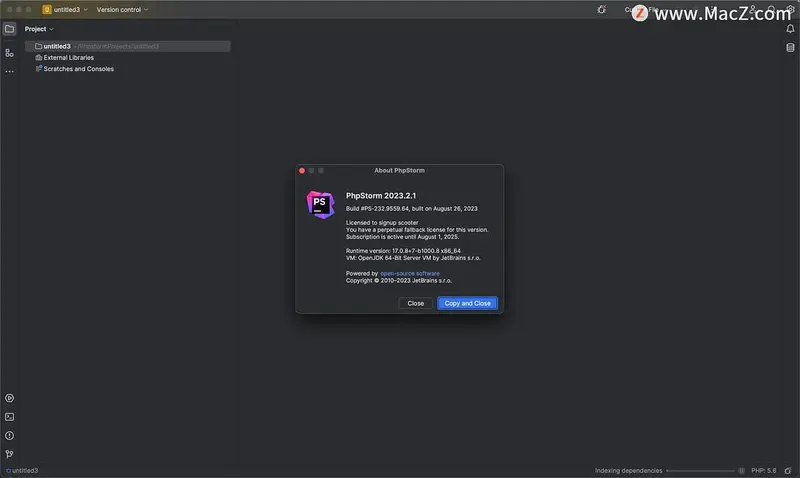Open the untitled3 project dropdown
800x478 pixels.
pos(65,9)
